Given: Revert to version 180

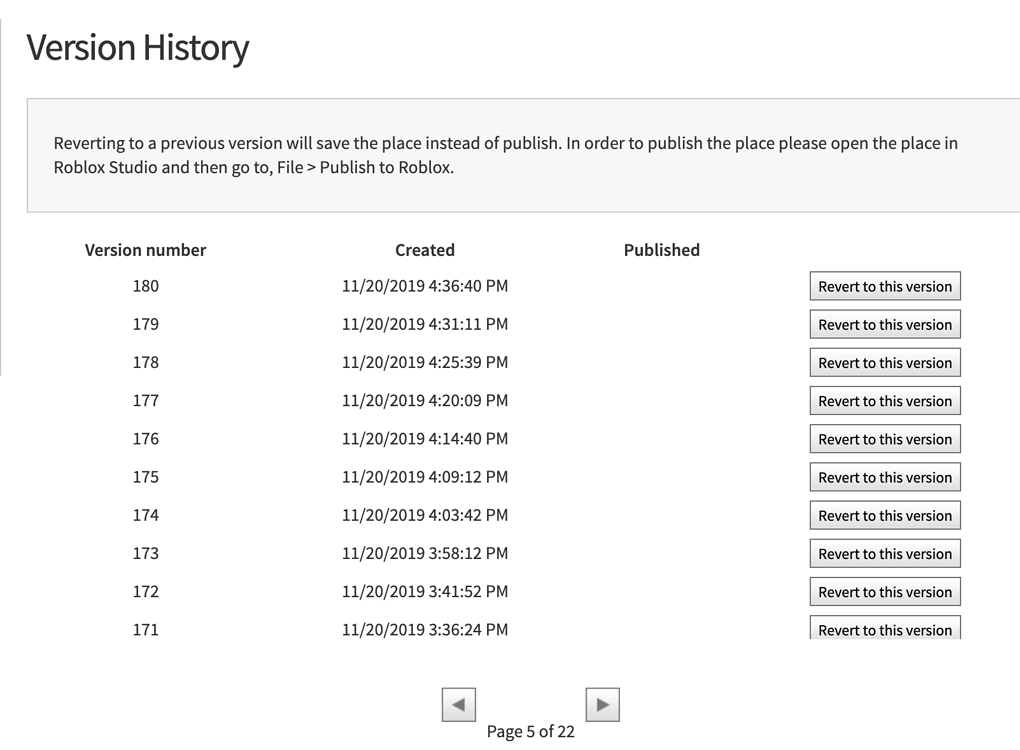Looking at the screenshot, I should [x=885, y=286].
